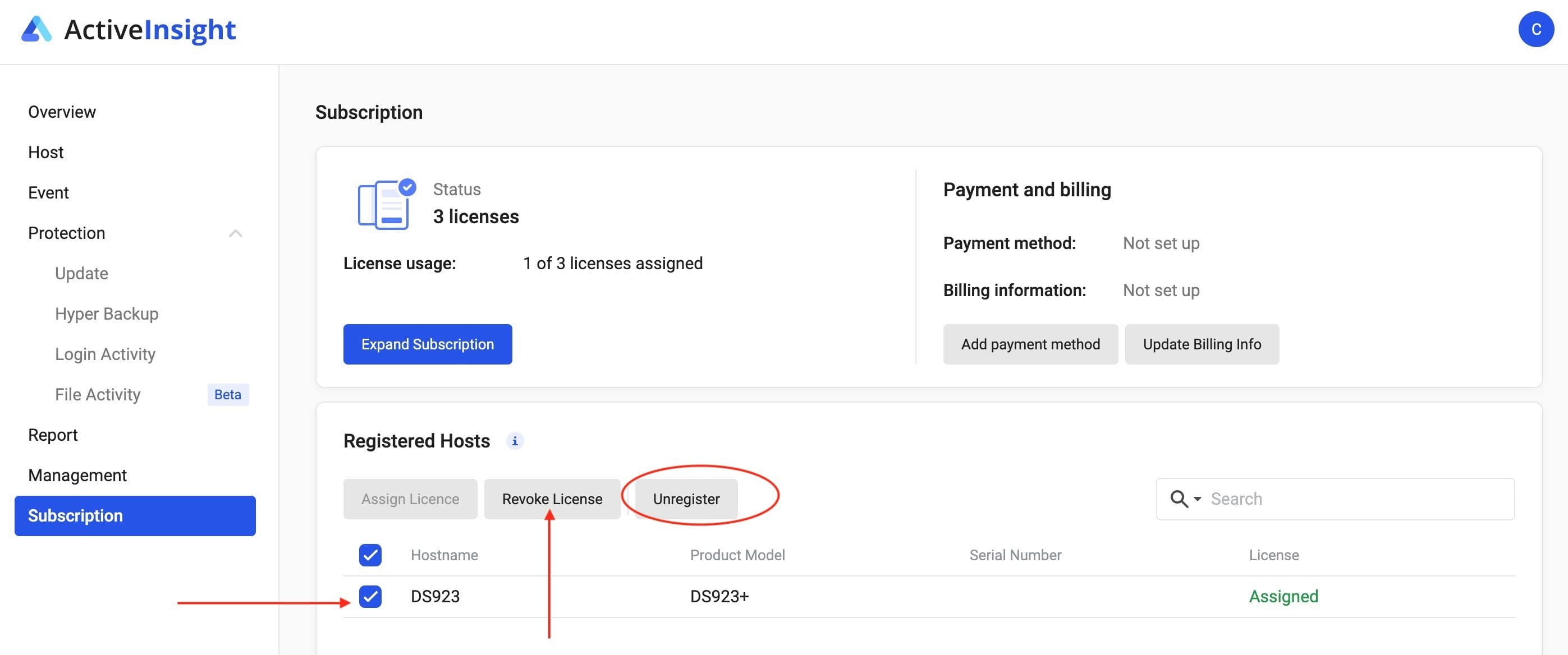1568x655 pixels.
Task: Open the search filter dropdown arrow
Action: [x=1197, y=499]
